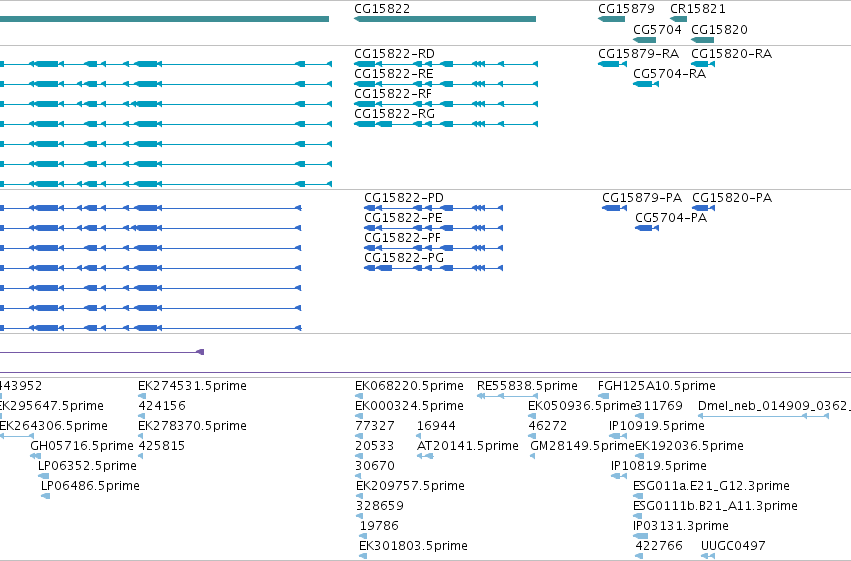Click EST AT20141.5prime
The width and height of the screenshot is (851, 561).
(x=468, y=446)
